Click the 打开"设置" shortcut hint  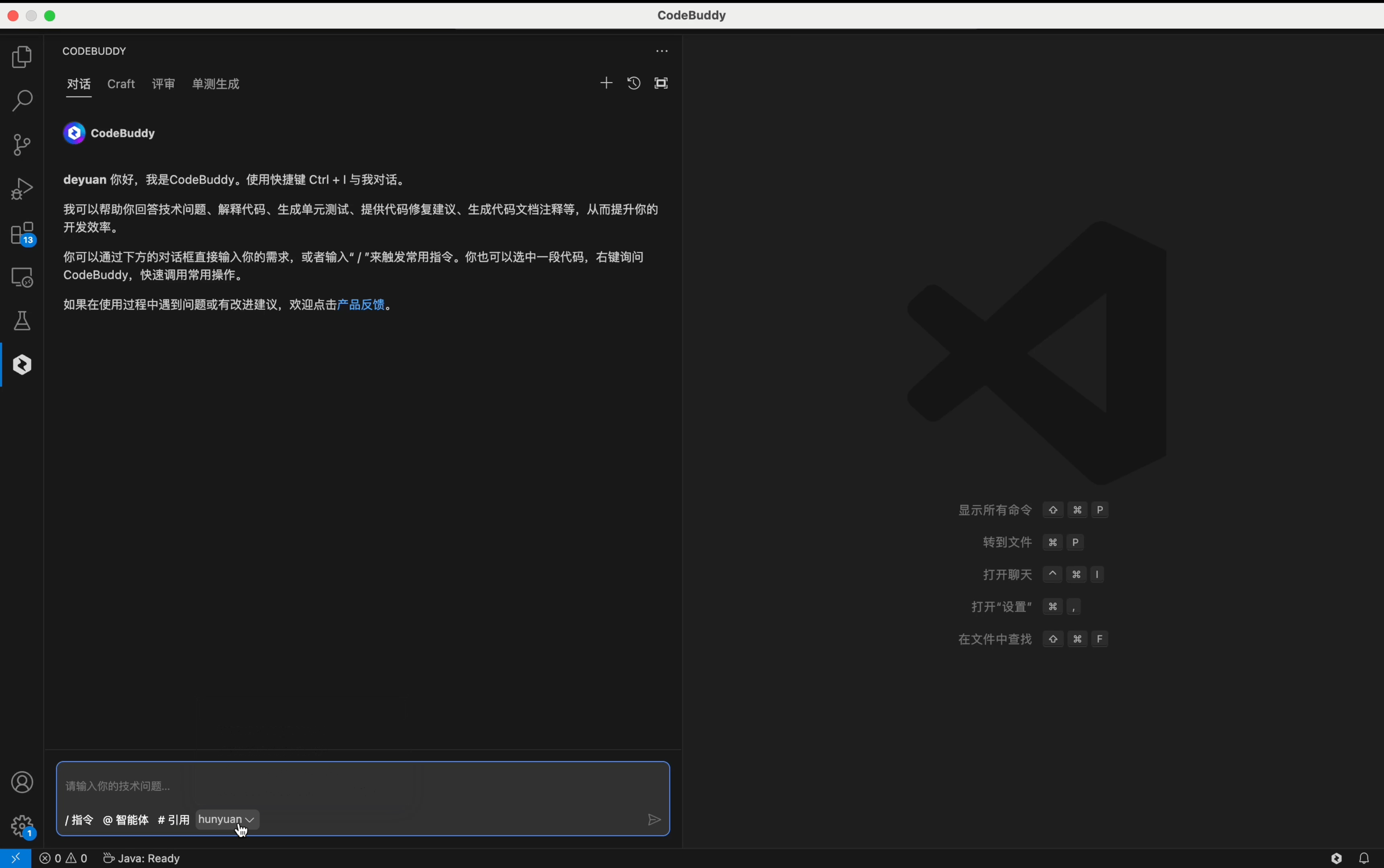[1026, 606]
